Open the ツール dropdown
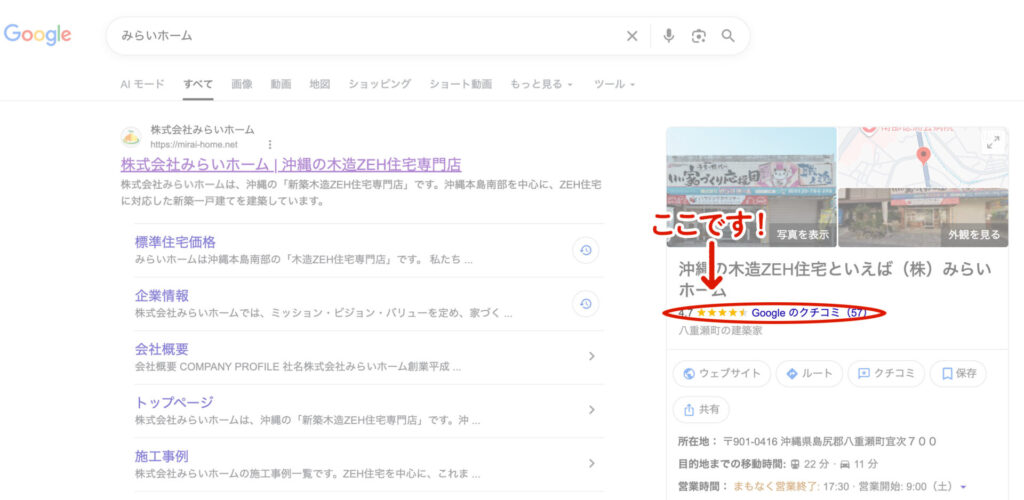1024x500 pixels. point(614,84)
